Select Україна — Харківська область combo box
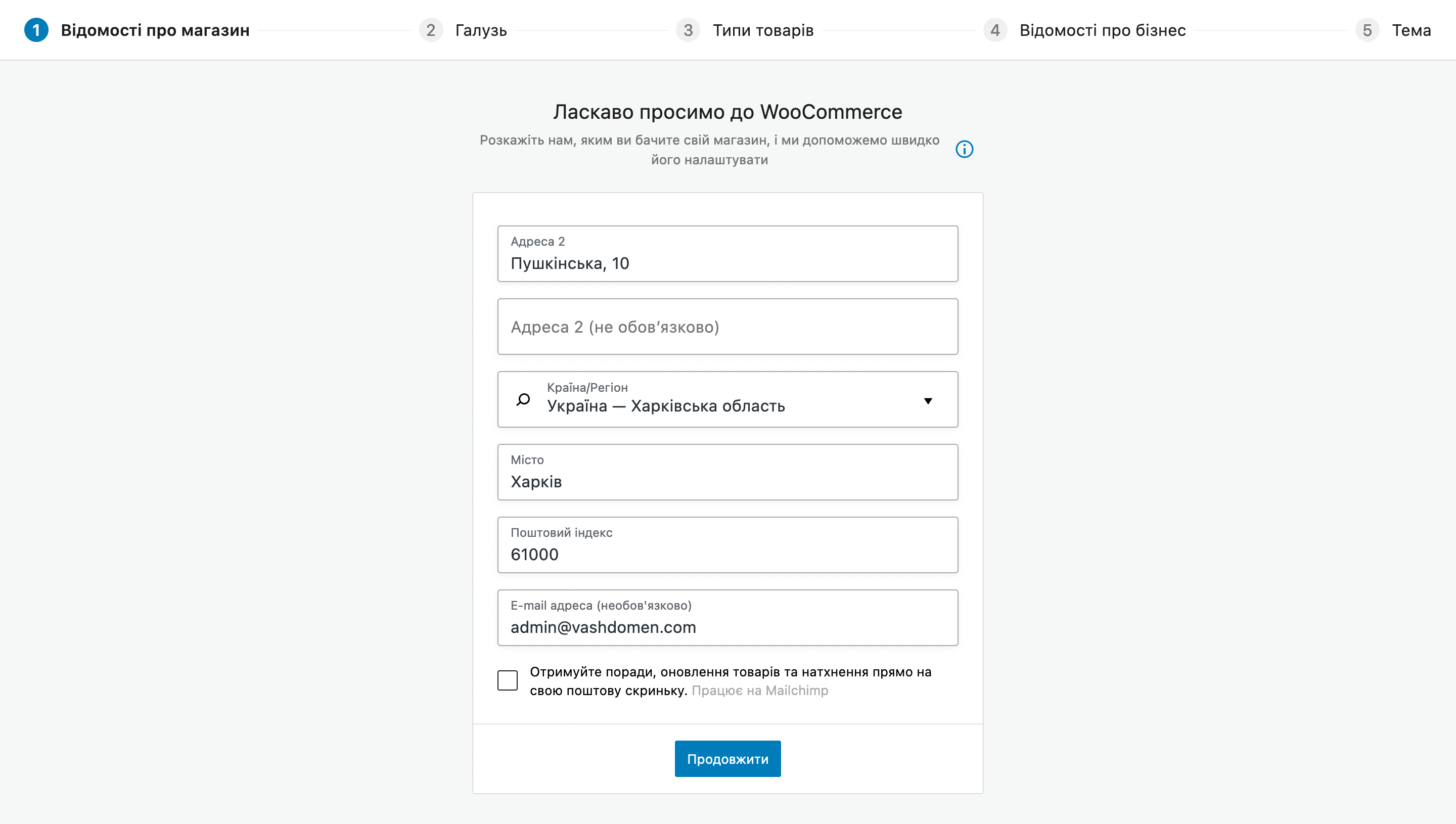 (727, 399)
